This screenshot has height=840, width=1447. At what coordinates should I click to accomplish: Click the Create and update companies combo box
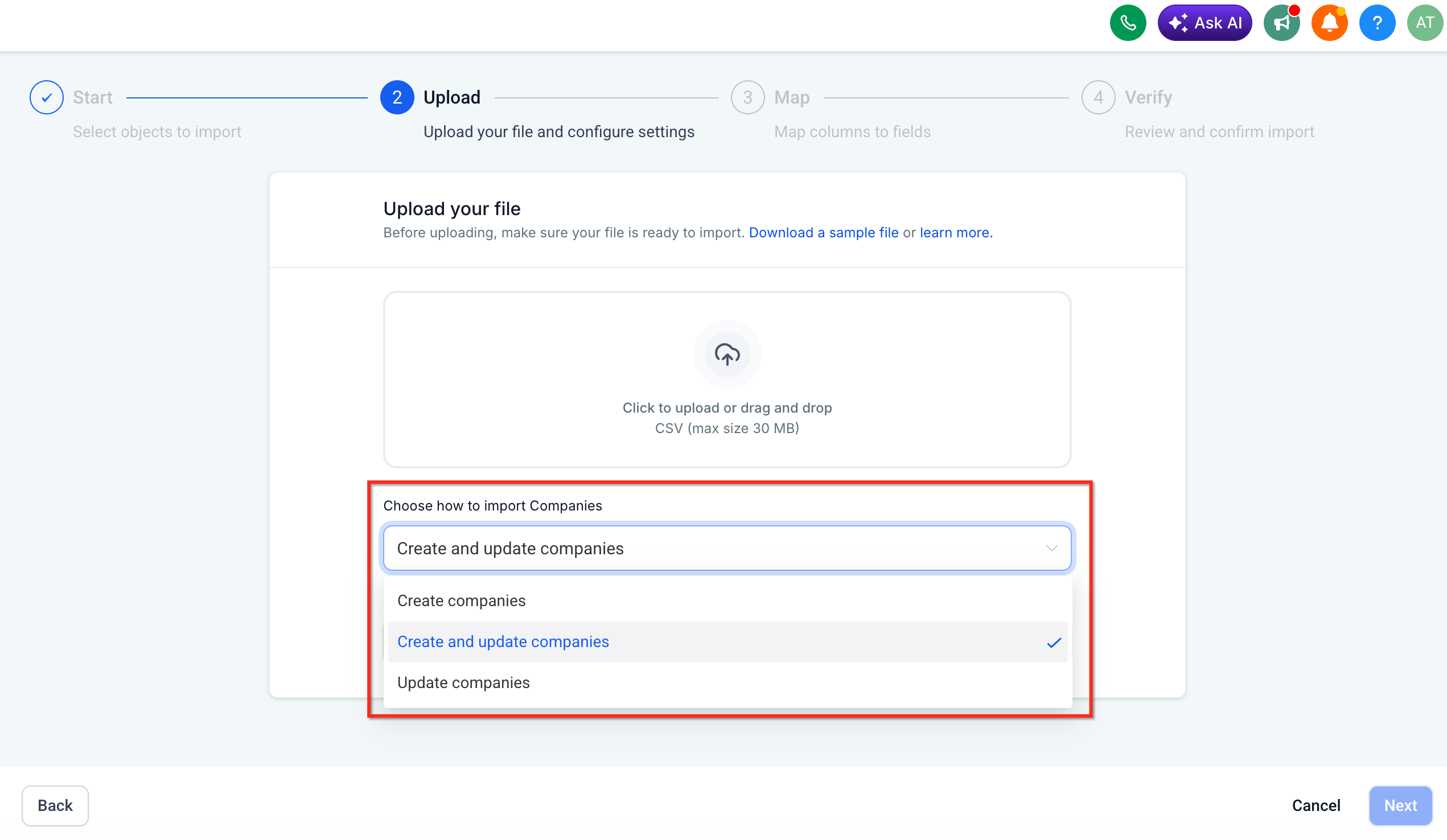click(727, 548)
